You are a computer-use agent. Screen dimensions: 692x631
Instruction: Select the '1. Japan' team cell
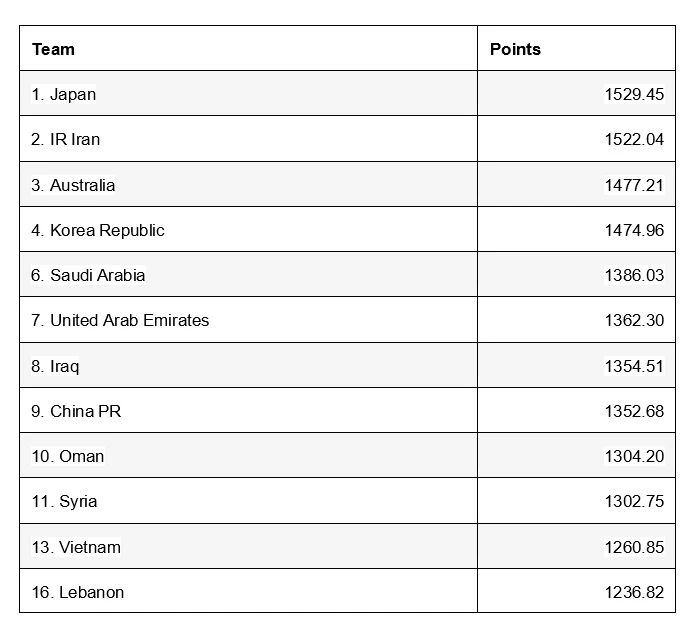(64, 95)
